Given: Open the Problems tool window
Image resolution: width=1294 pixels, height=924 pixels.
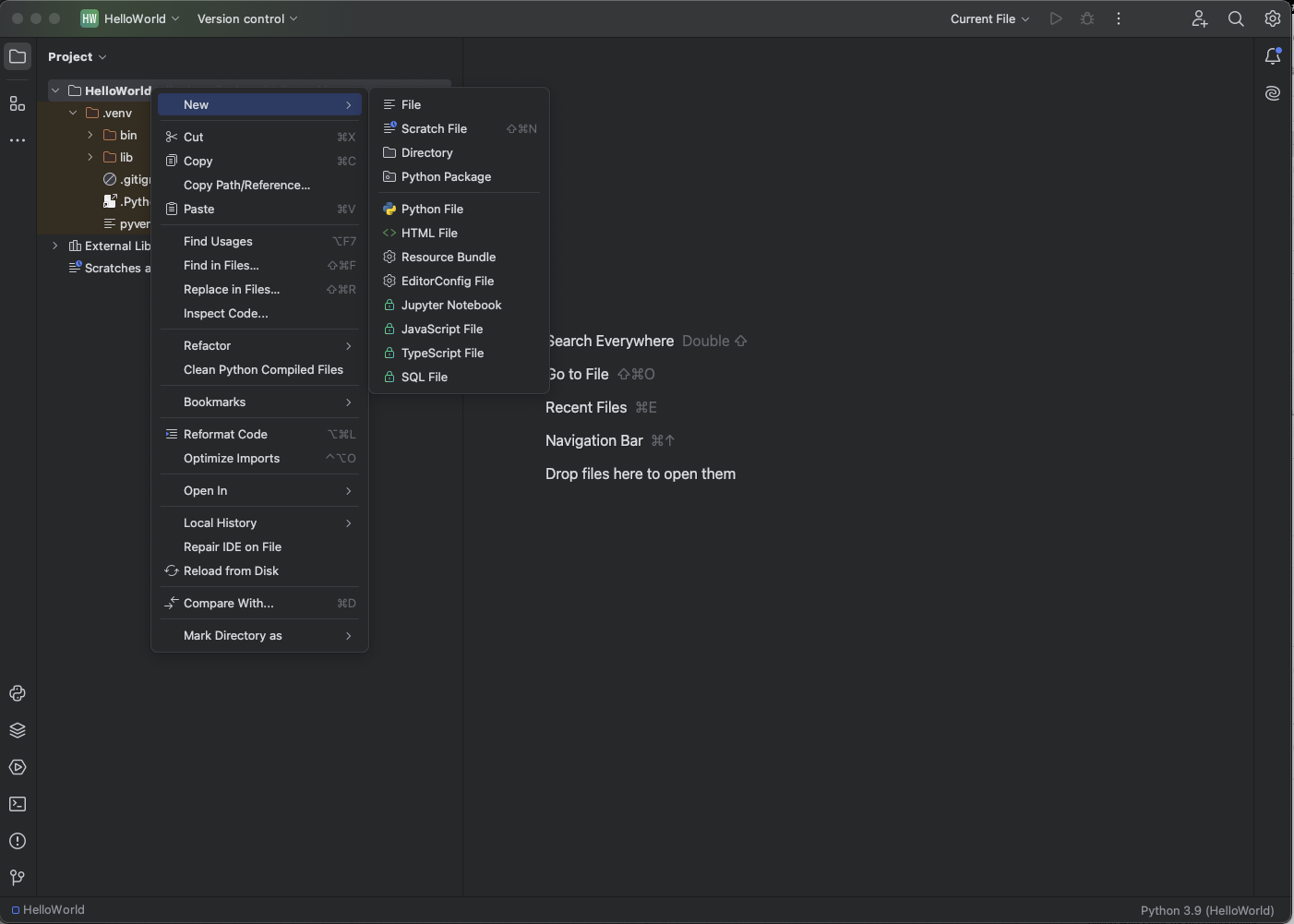Looking at the screenshot, I should click(18, 841).
